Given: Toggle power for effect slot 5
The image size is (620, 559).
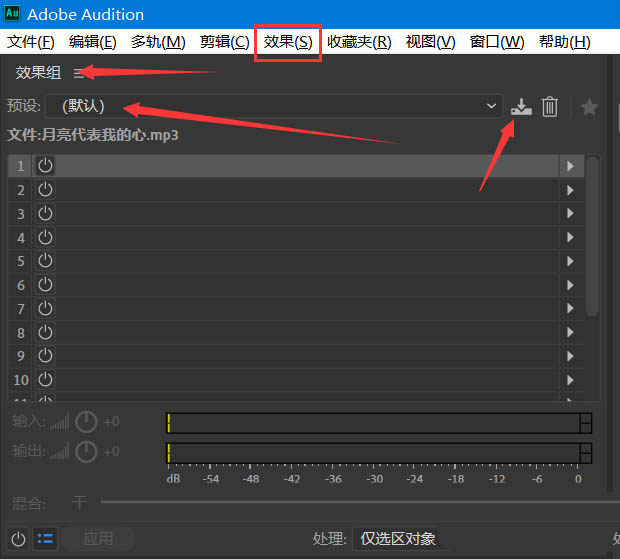Looking at the screenshot, I should (x=45, y=261).
